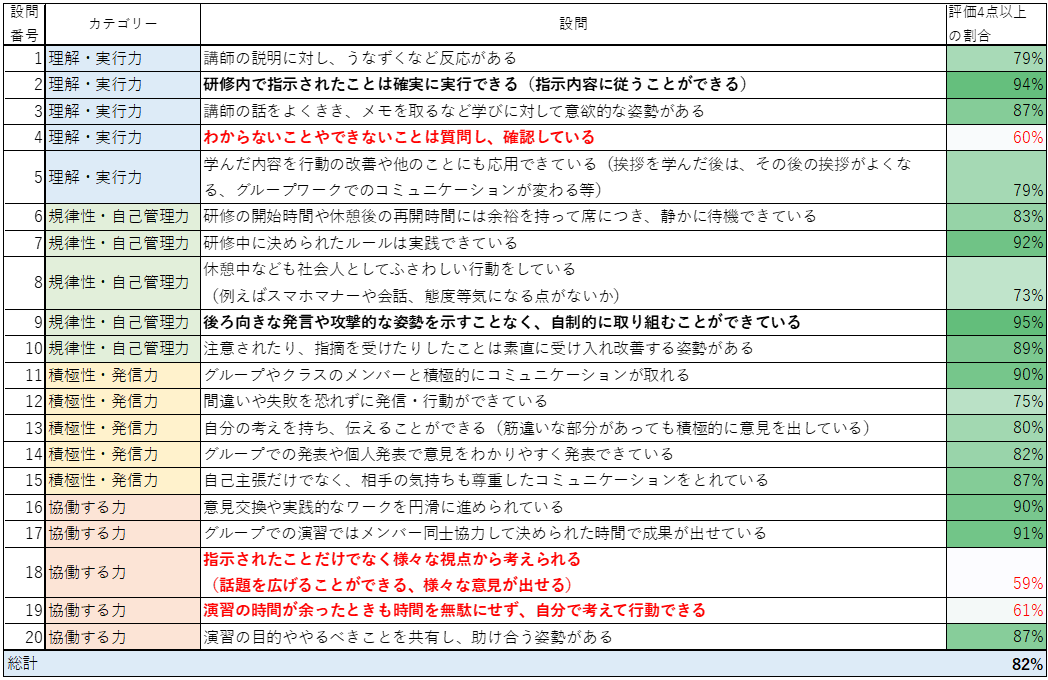Viewport: 1048px width, 680px height.
Task: Select question 演習の目的ややるべきことを共有し、助け合う姿勢がある
Action: tap(573, 637)
